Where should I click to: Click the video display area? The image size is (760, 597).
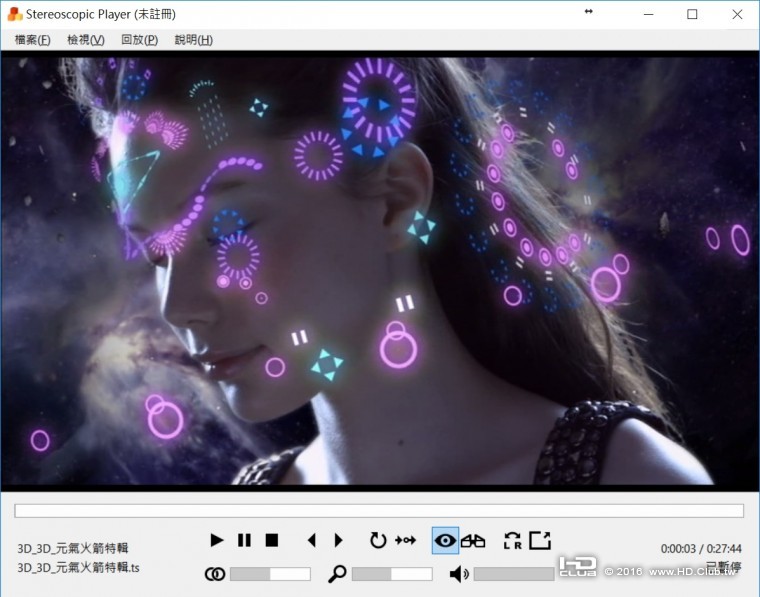(x=380, y=270)
